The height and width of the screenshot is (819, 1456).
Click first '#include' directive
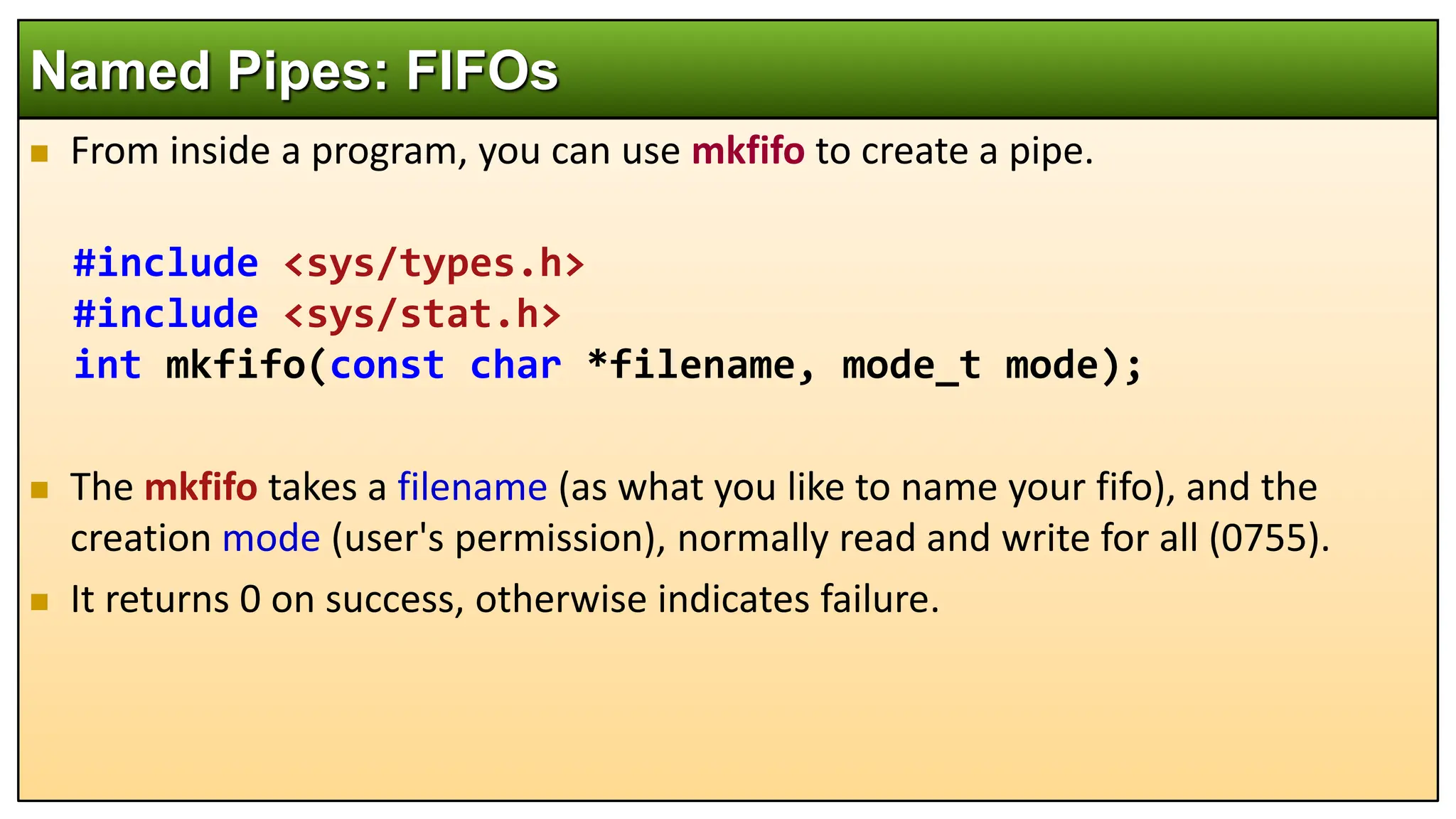(x=166, y=264)
